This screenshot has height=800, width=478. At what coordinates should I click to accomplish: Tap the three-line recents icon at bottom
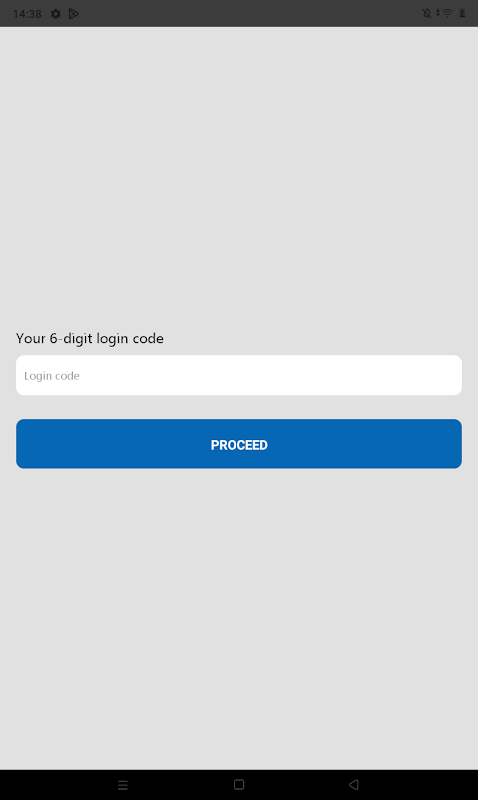click(x=123, y=785)
